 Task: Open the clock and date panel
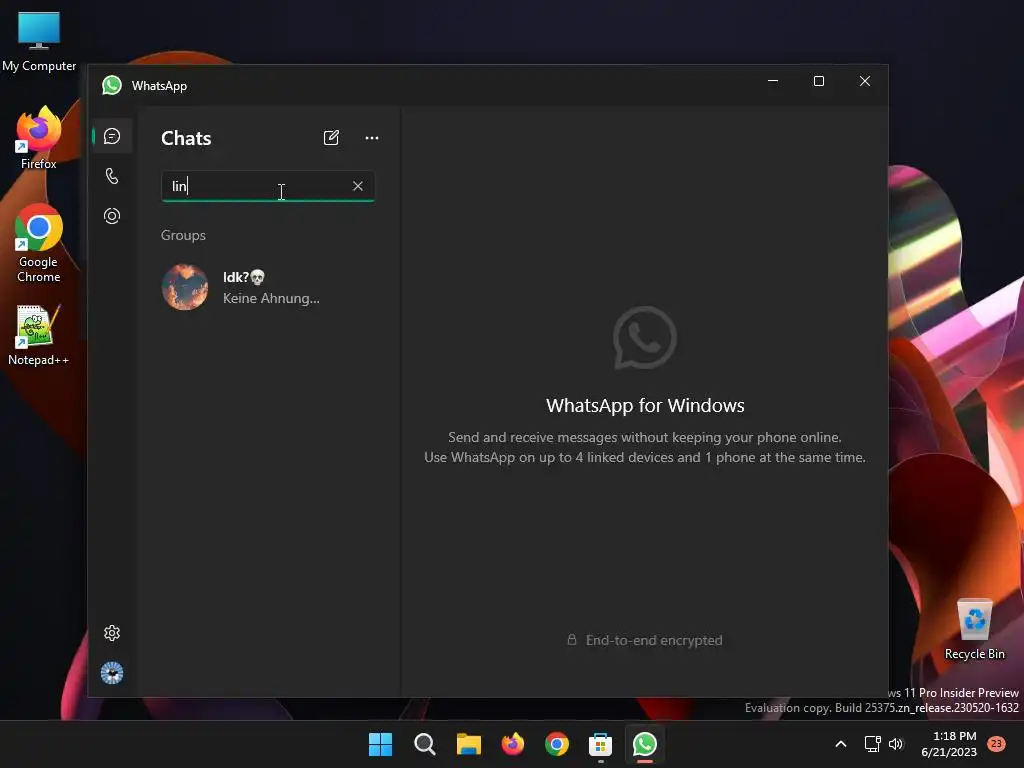pos(949,744)
